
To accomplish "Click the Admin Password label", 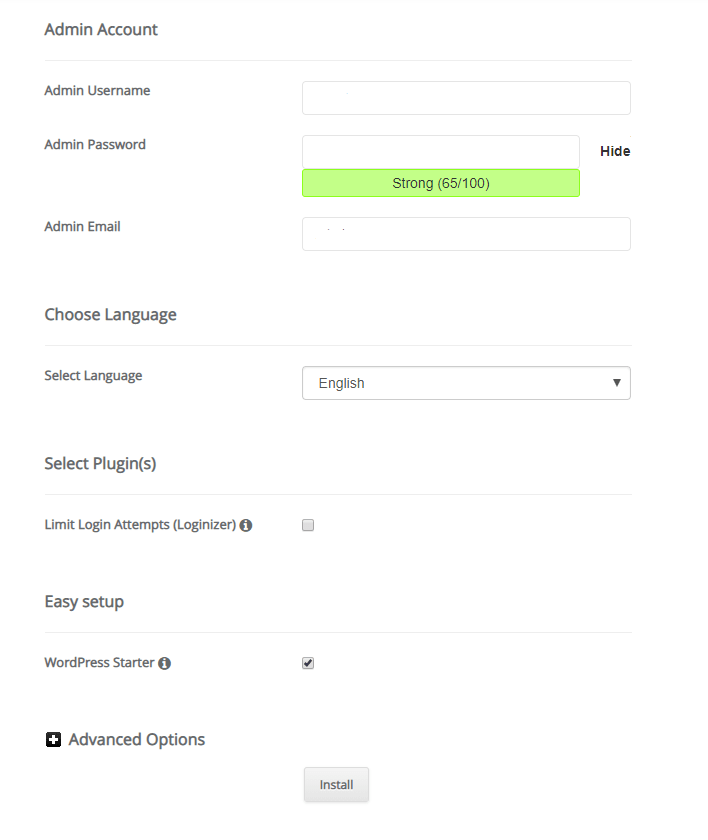I will tap(95, 145).
